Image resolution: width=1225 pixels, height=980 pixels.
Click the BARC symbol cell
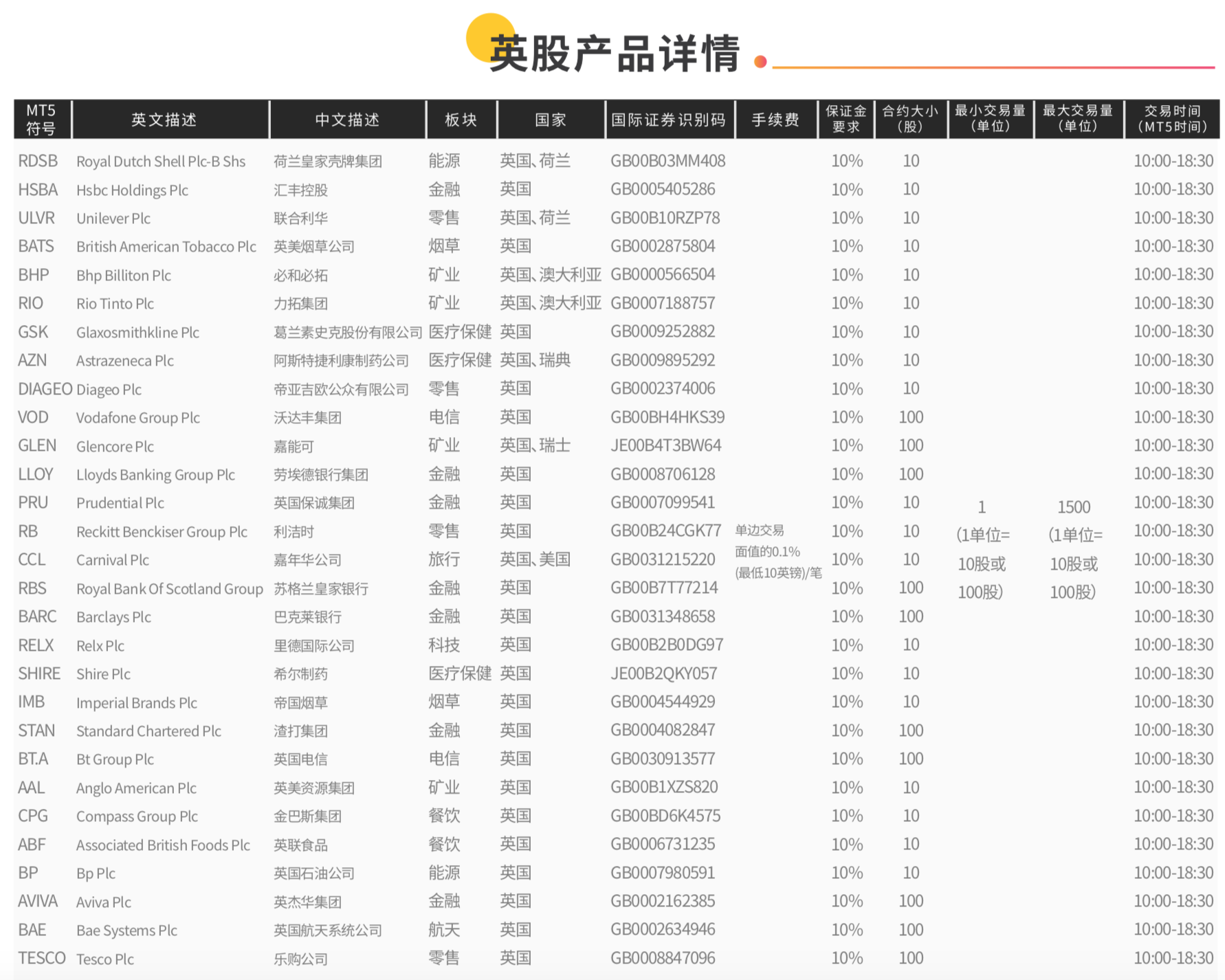(37, 616)
